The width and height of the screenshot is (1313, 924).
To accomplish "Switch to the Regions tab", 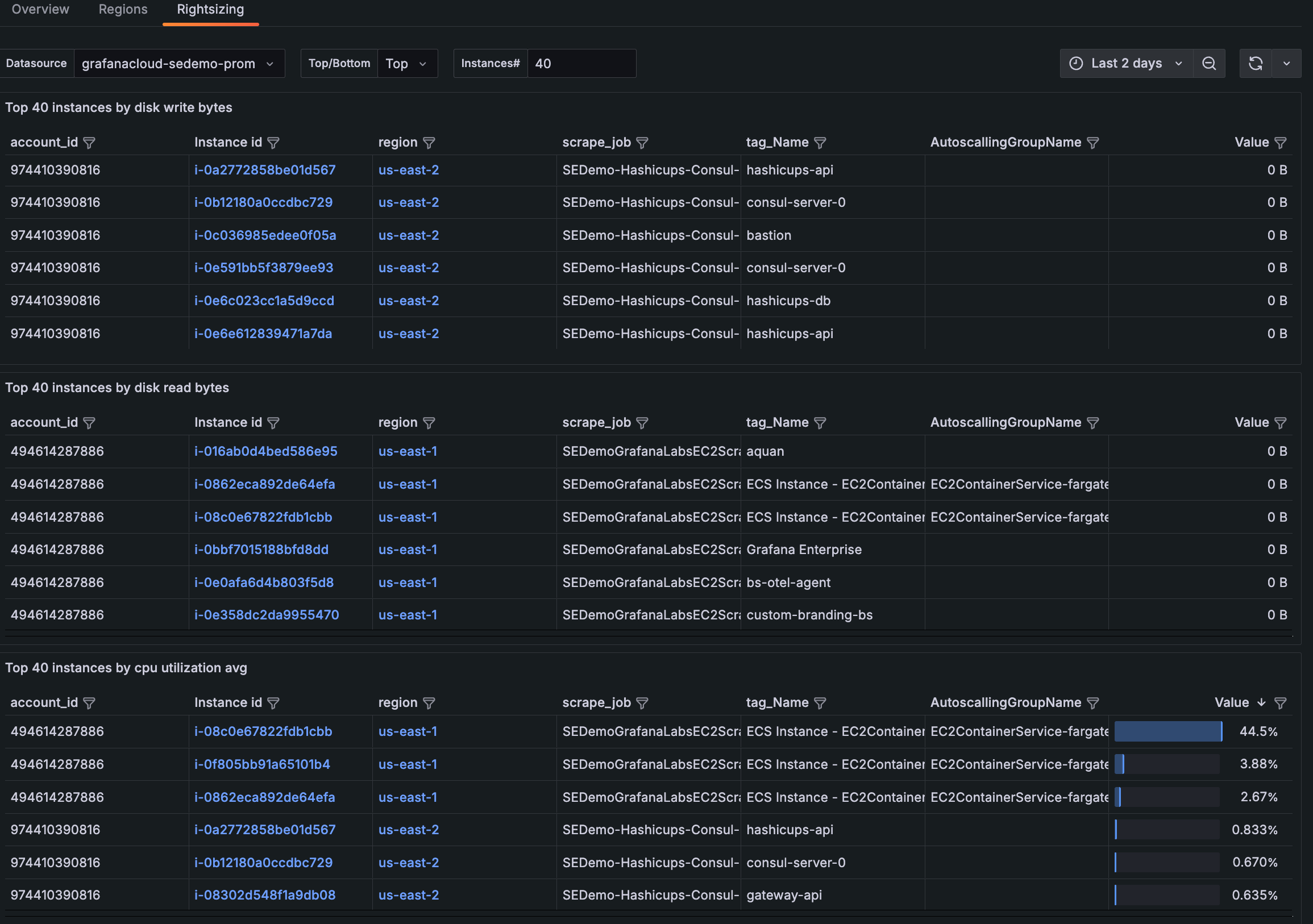I will (x=123, y=9).
